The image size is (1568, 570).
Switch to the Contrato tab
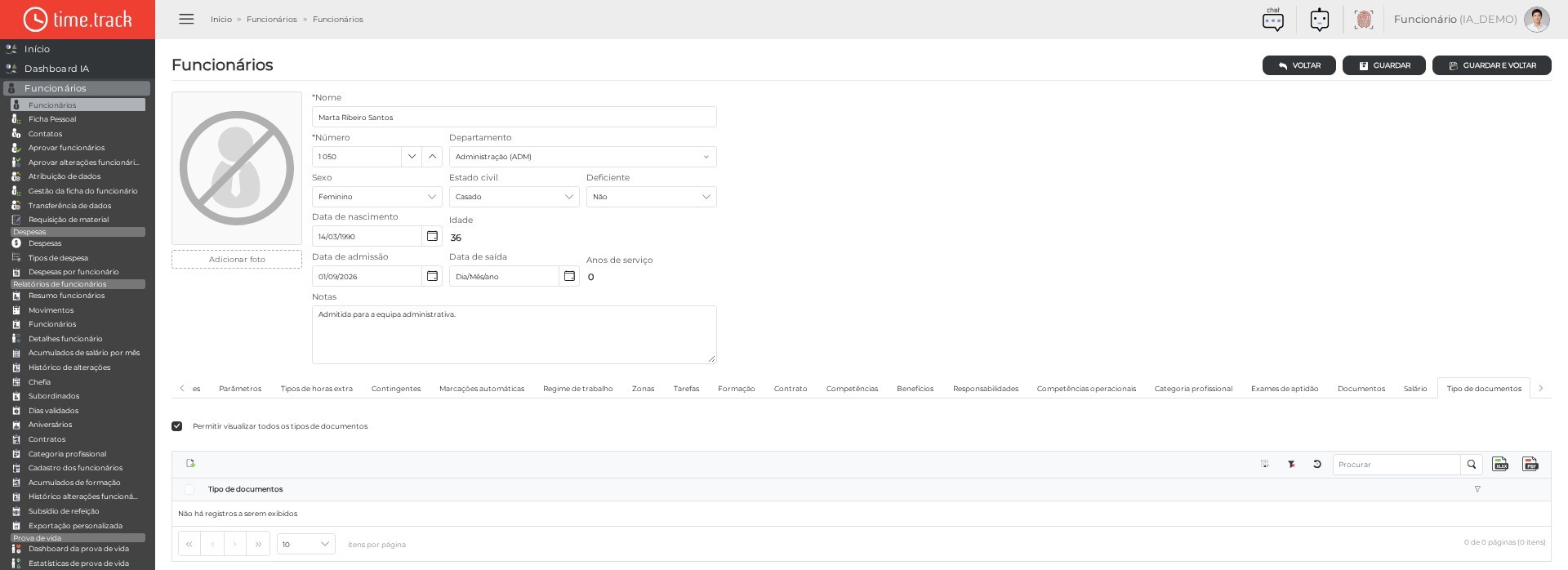pyautogui.click(x=791, y=389)
